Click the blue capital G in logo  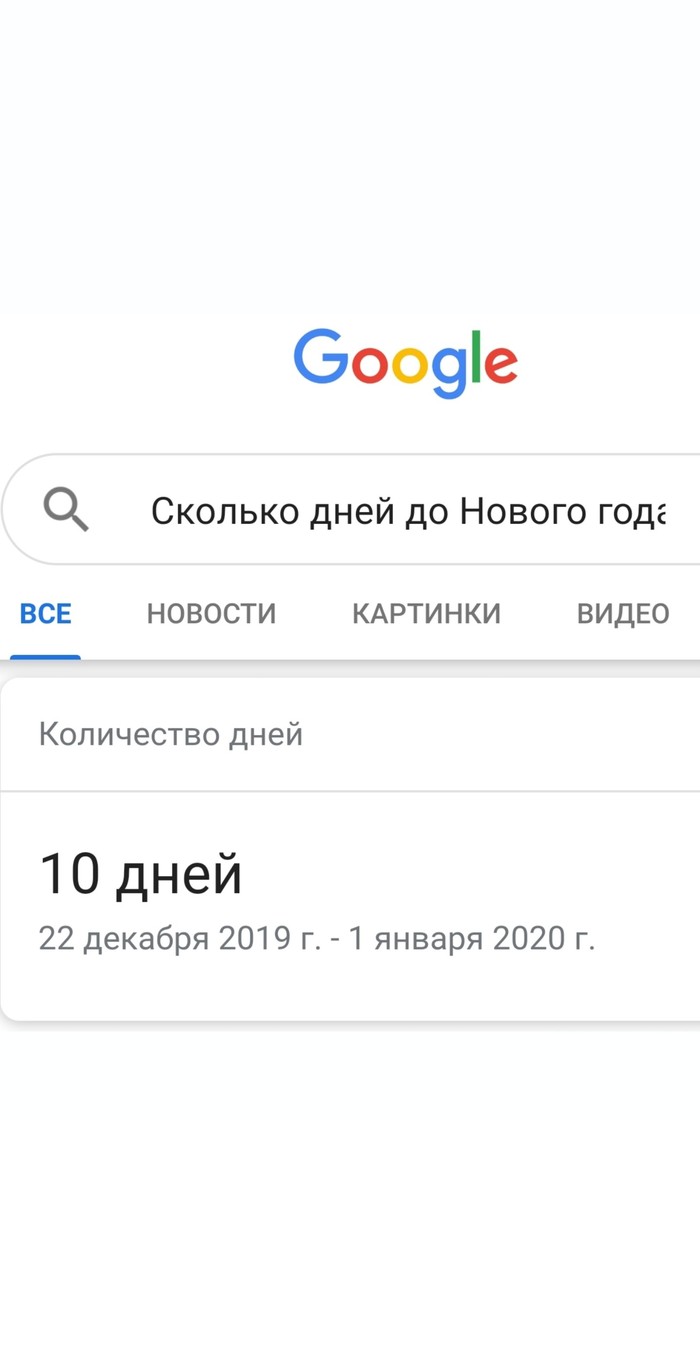coord(320,357)
